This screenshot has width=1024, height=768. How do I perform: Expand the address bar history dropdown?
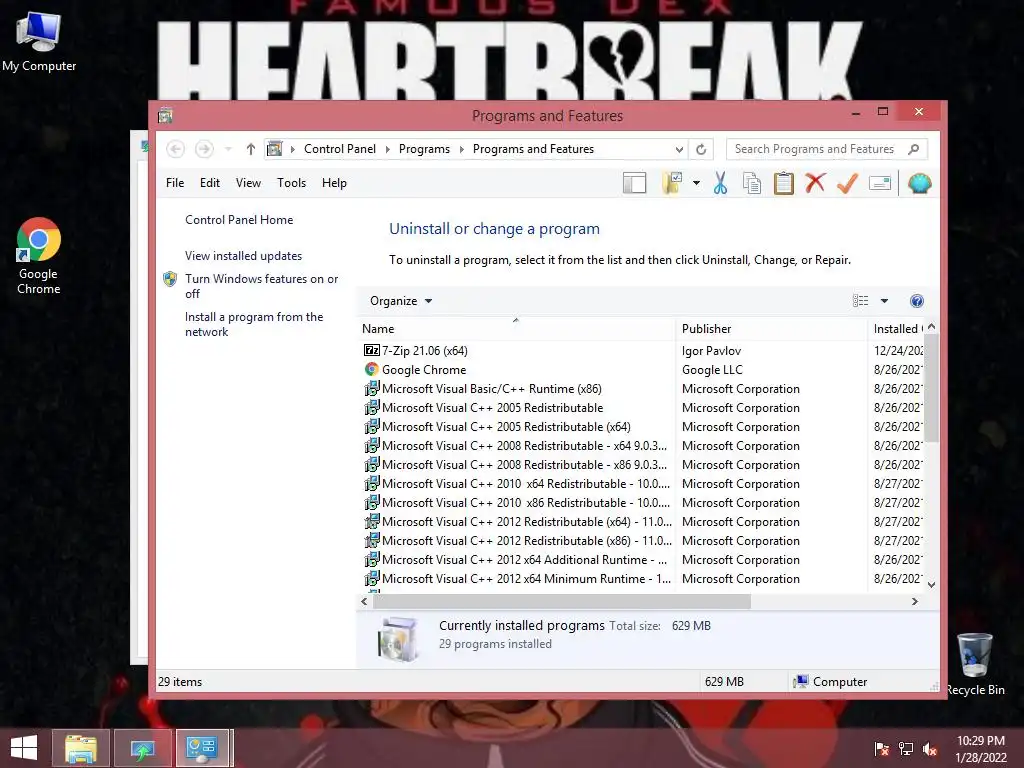point(679,150)
